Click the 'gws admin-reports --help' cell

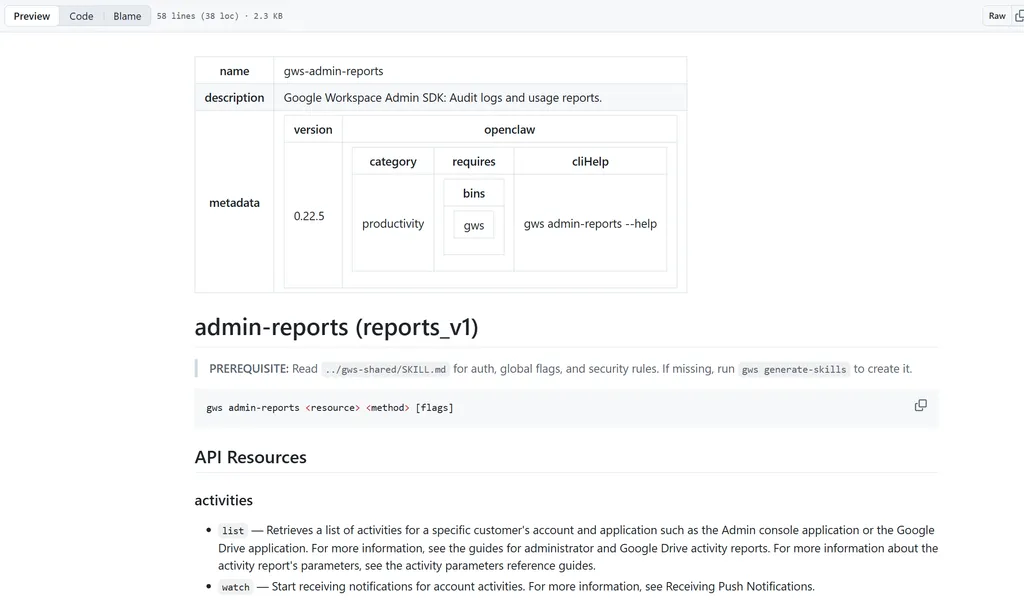(x=590, y=223)
